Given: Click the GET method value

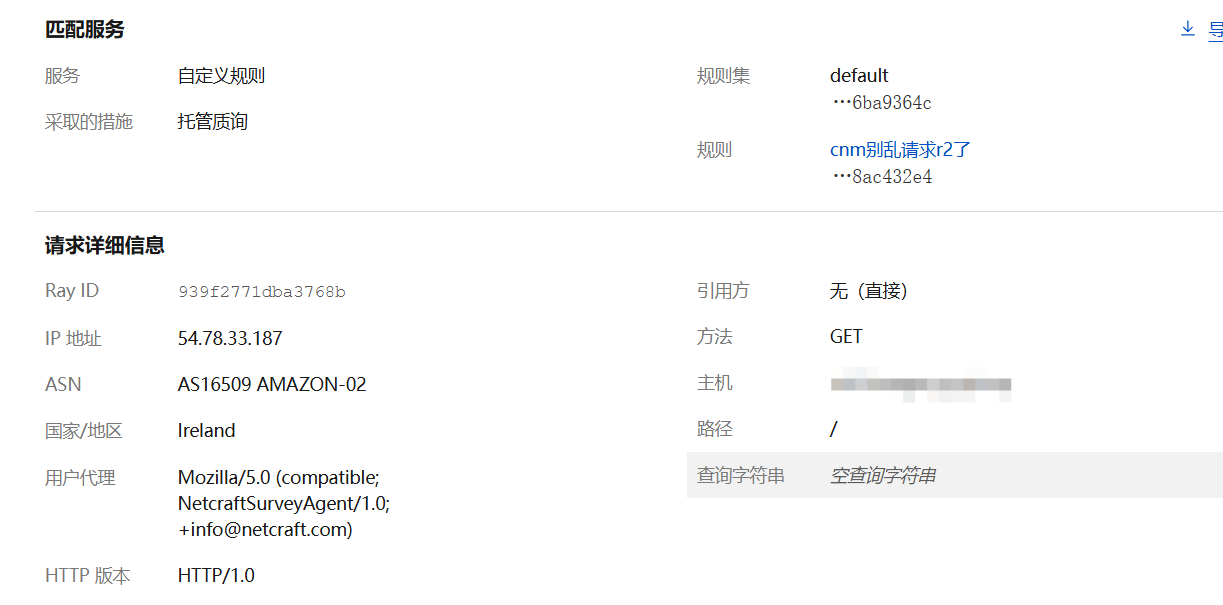Looking at the screenshot, I should pos(846,337).
